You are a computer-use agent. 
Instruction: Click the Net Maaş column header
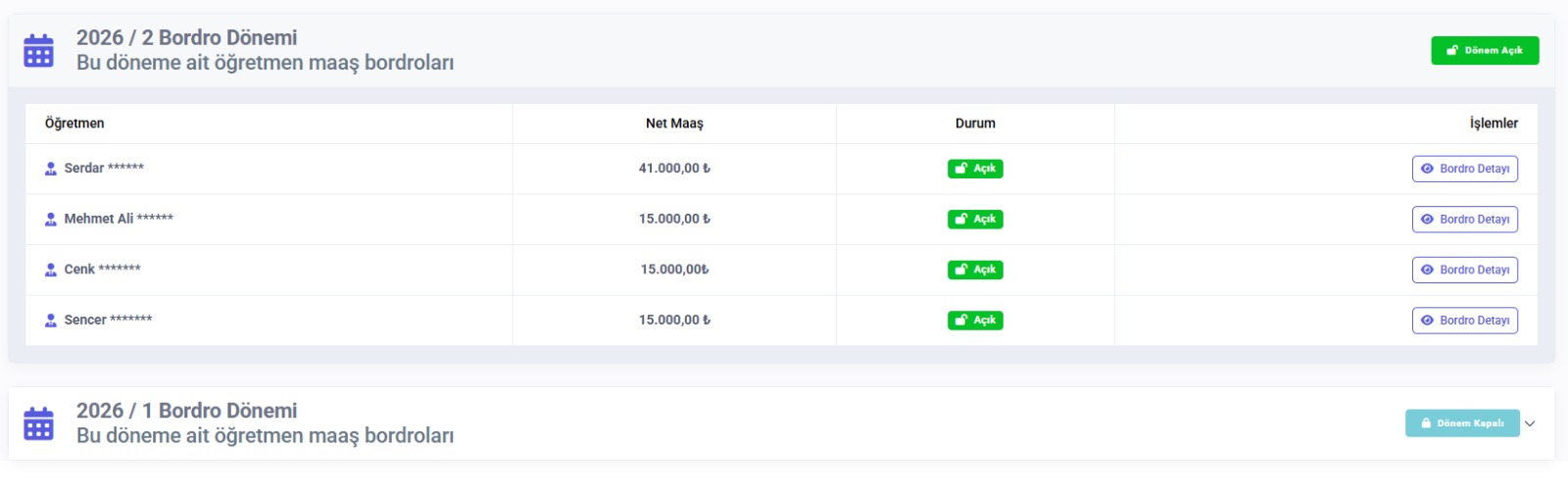pyautogui.click(x=673, y=124)
